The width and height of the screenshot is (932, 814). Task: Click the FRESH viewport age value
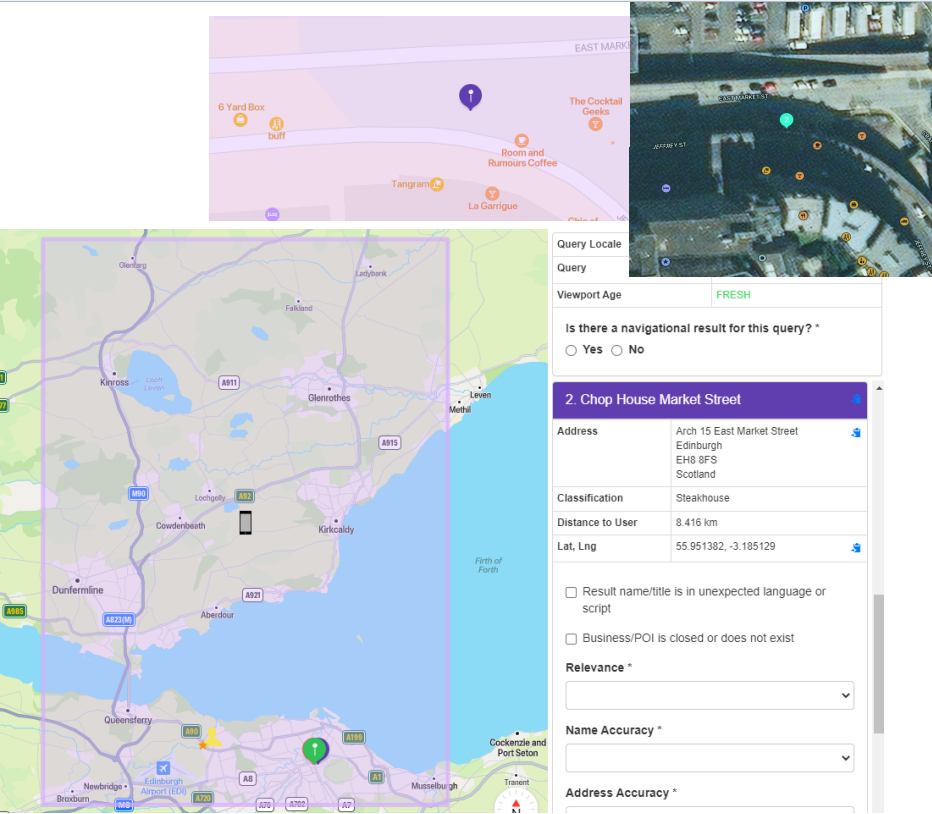733,295
